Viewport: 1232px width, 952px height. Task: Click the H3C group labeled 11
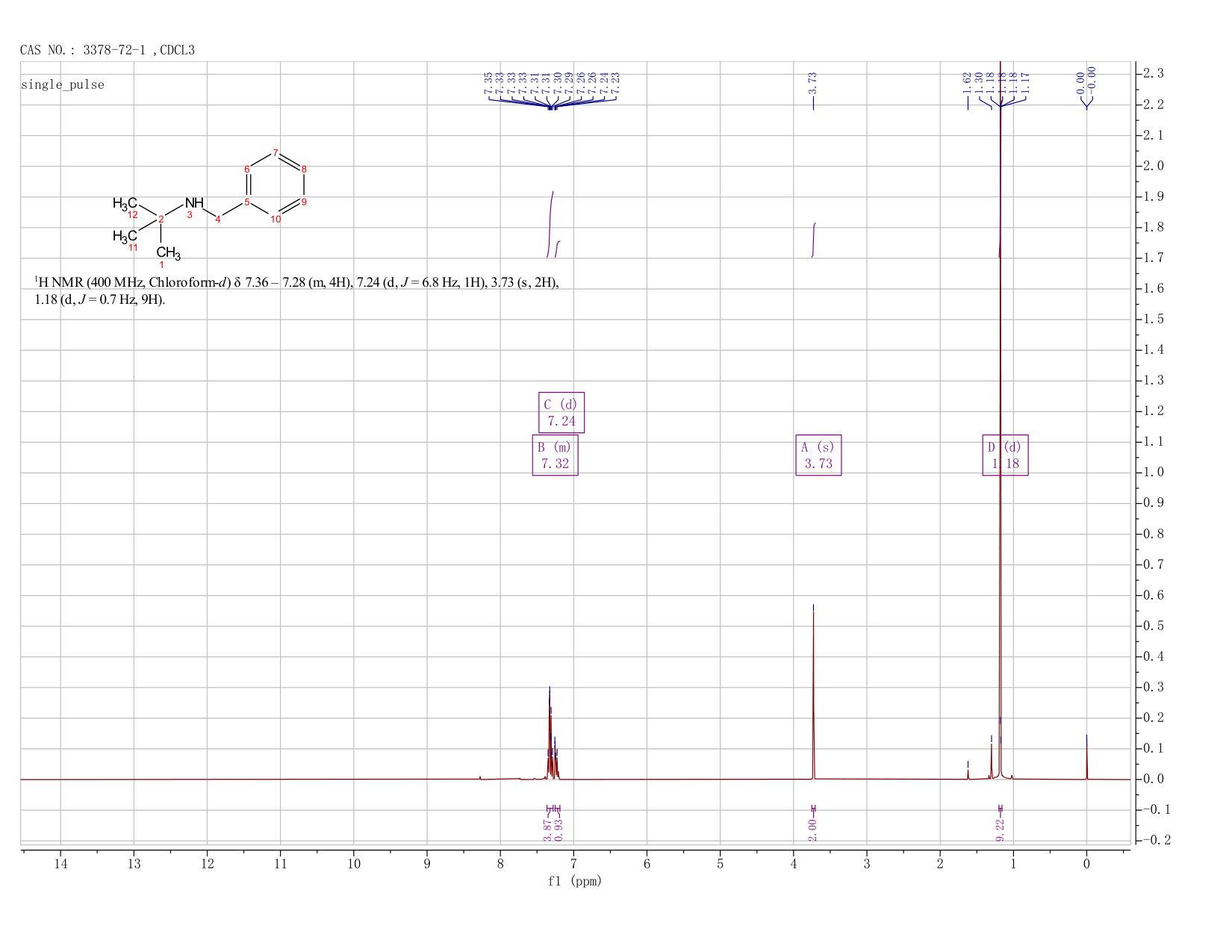(125, 236)
